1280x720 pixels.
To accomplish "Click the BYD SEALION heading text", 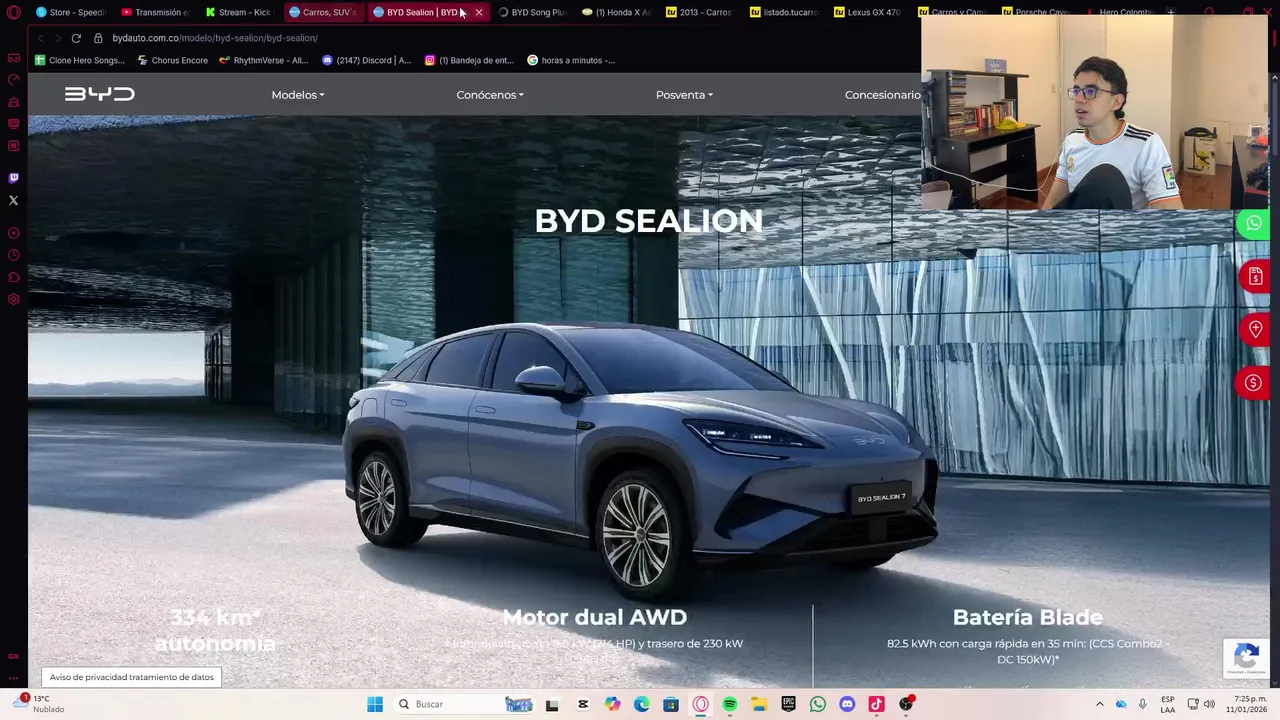I will point(648,221).
